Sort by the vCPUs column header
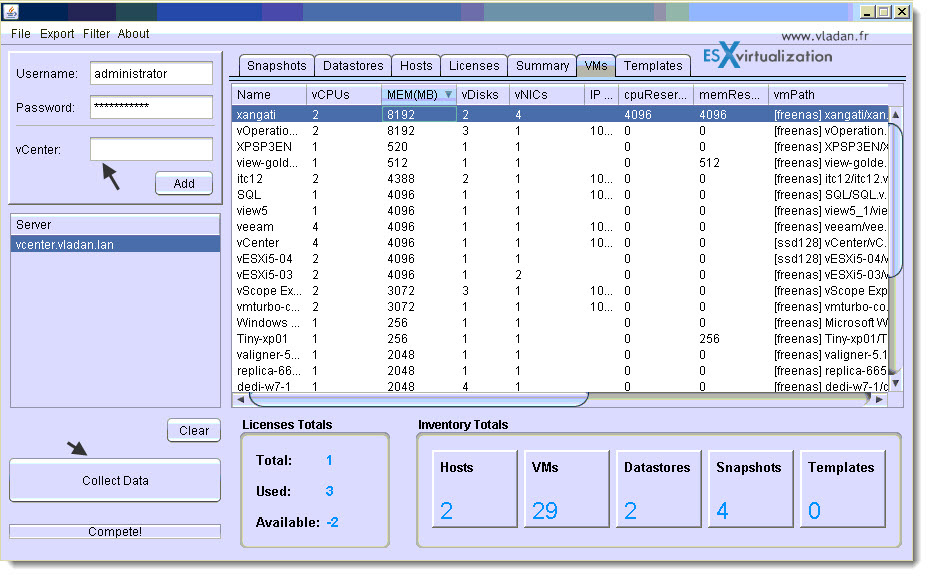This screenshot has height=576, width=928. tap(344, 95)
